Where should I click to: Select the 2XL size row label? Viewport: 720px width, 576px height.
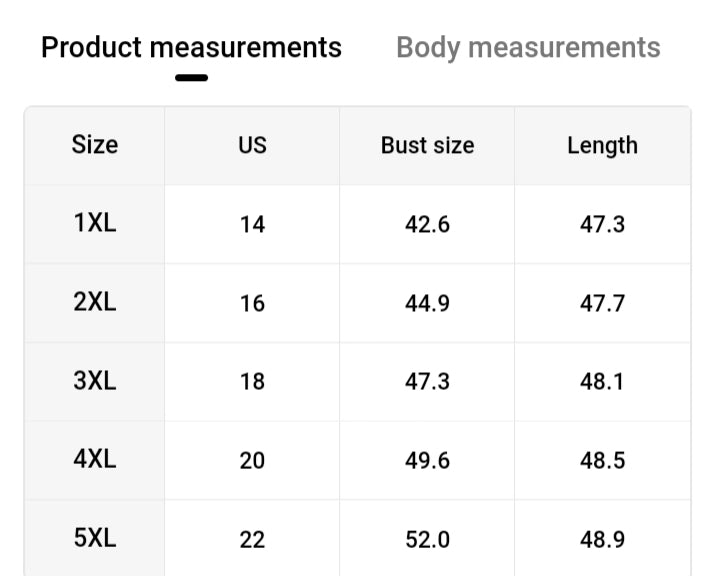pyautogui.click(x=95, y=302)
